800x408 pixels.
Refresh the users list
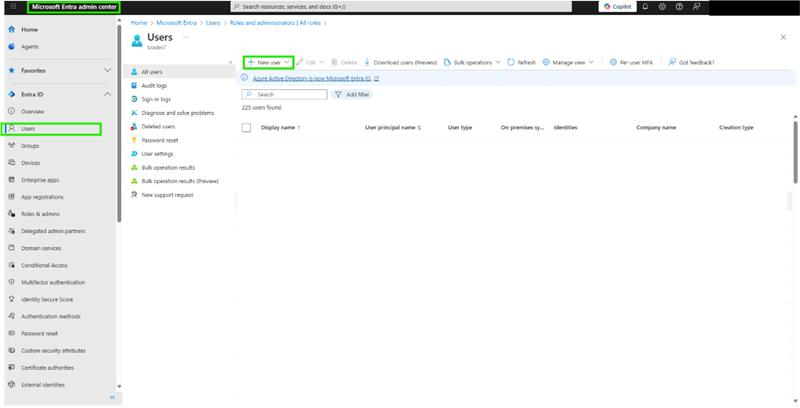click(x=521, y=62)
